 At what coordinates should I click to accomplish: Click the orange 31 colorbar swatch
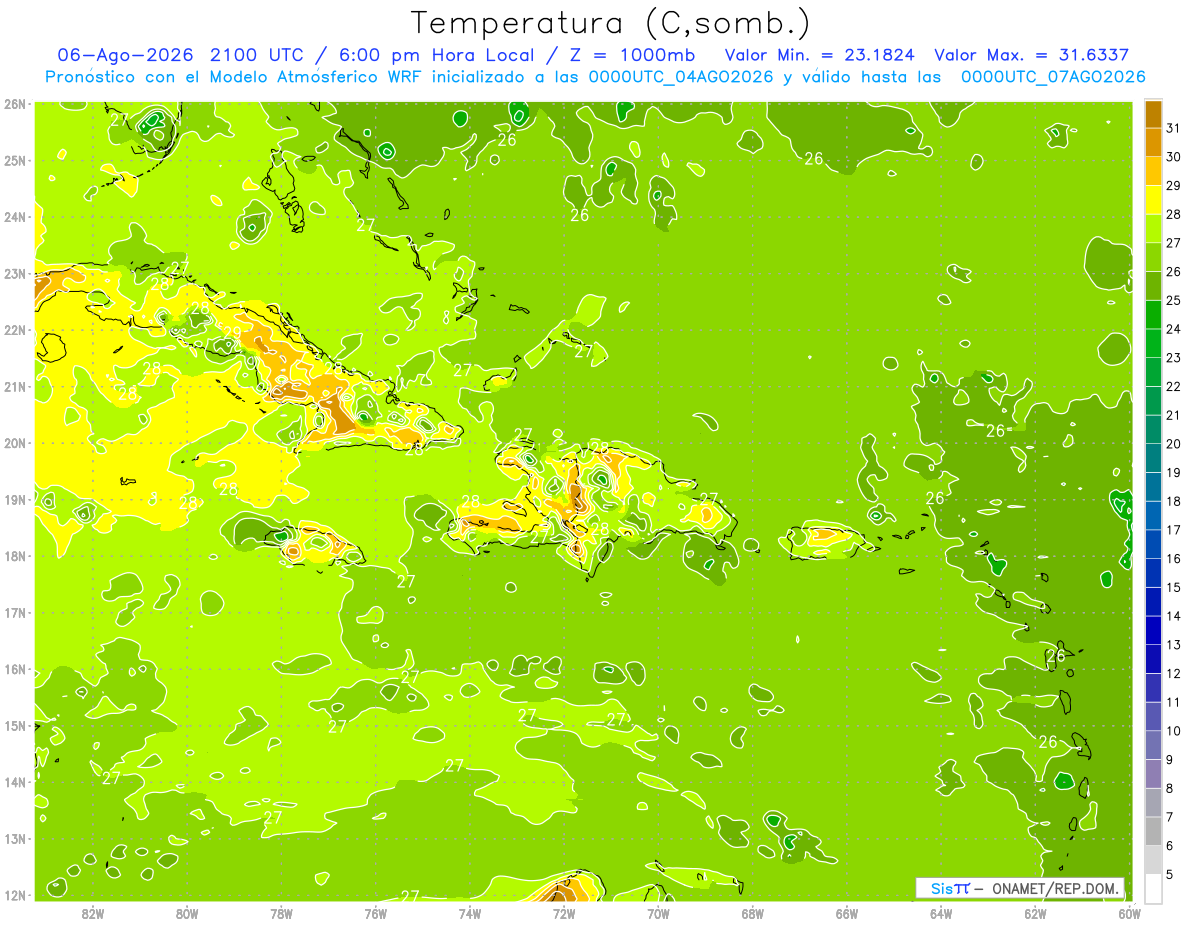point(1153,115)
